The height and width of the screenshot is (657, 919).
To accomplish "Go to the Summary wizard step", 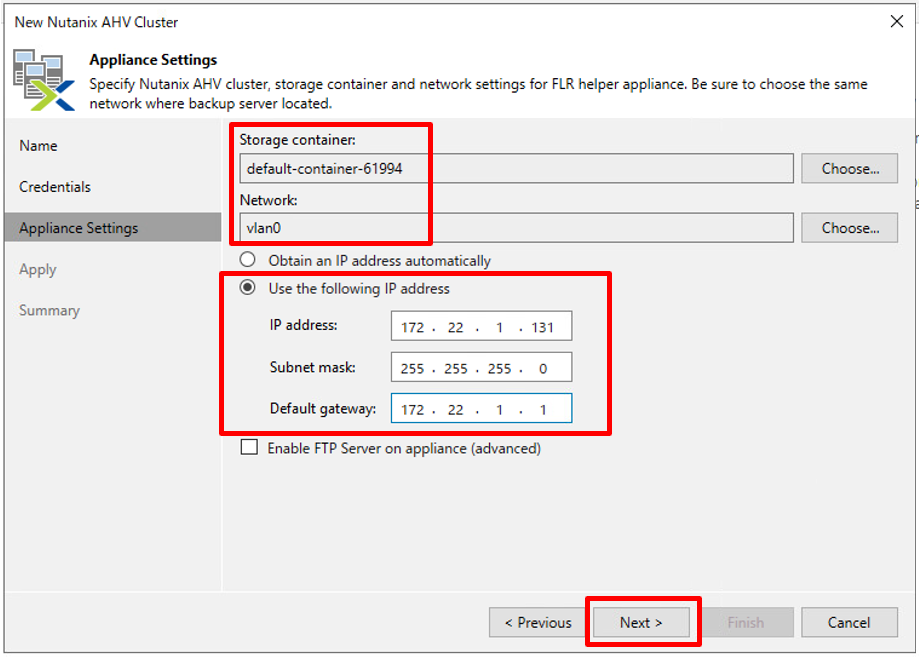I will point(49,311).
